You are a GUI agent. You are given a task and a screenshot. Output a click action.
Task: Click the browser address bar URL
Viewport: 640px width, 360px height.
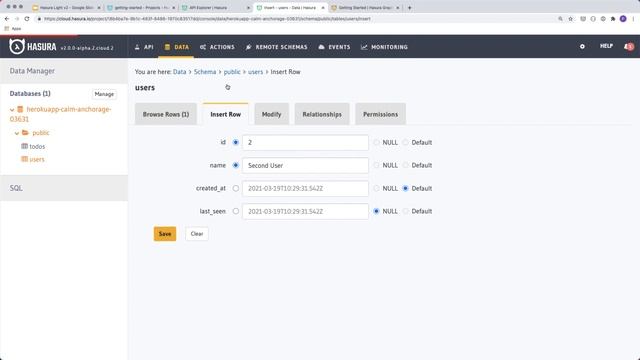(x=207, y=19)
